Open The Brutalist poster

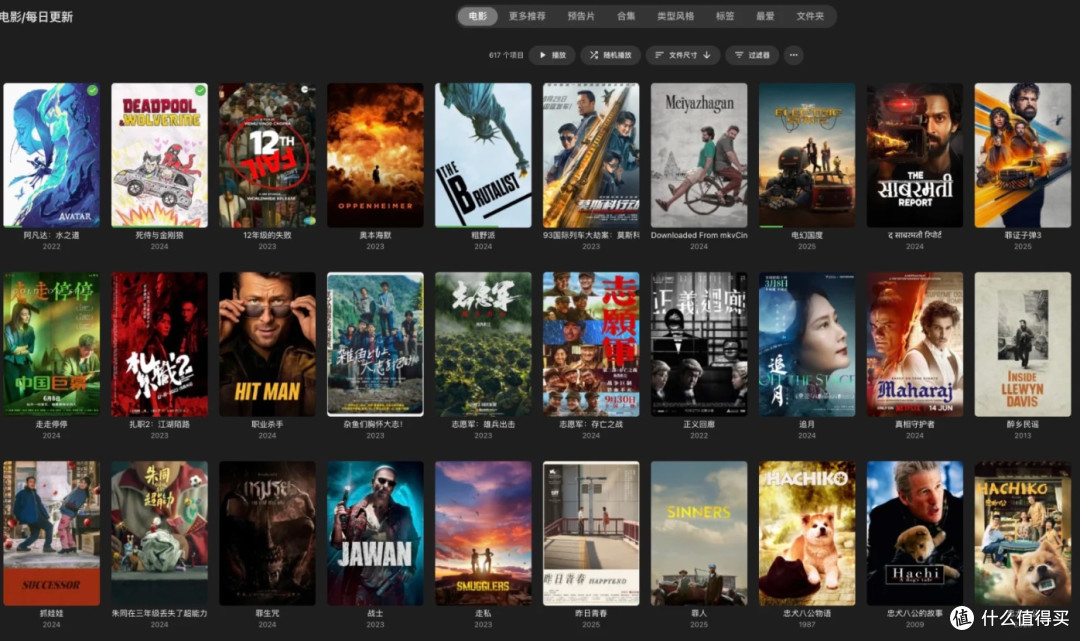(484, 155)
